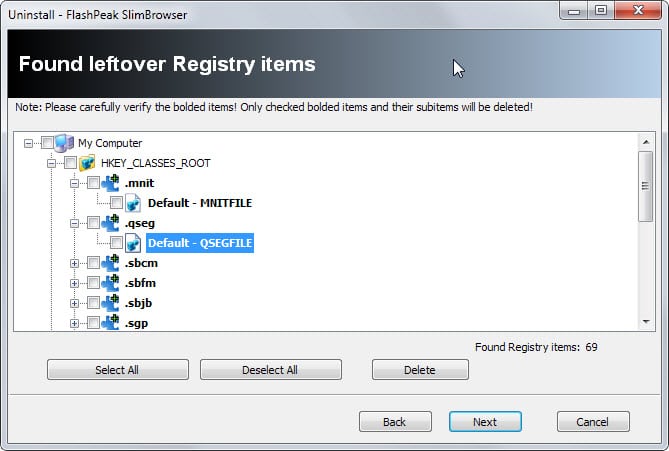
Task: Click the vertical scrollbar thumb
Action: [x=646, y=186]
